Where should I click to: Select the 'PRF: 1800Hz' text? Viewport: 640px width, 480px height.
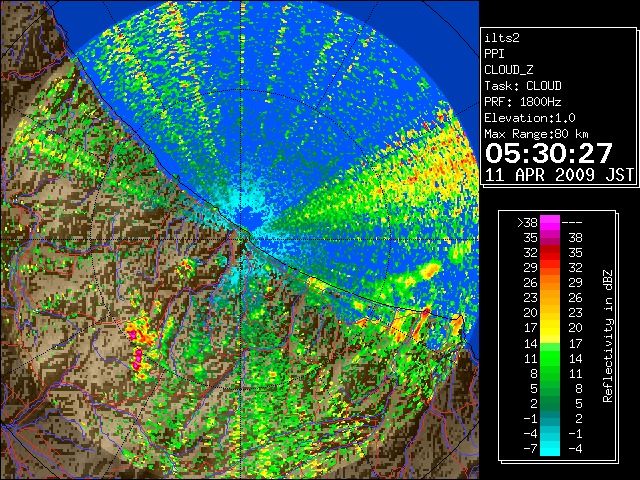coord(523,102)
